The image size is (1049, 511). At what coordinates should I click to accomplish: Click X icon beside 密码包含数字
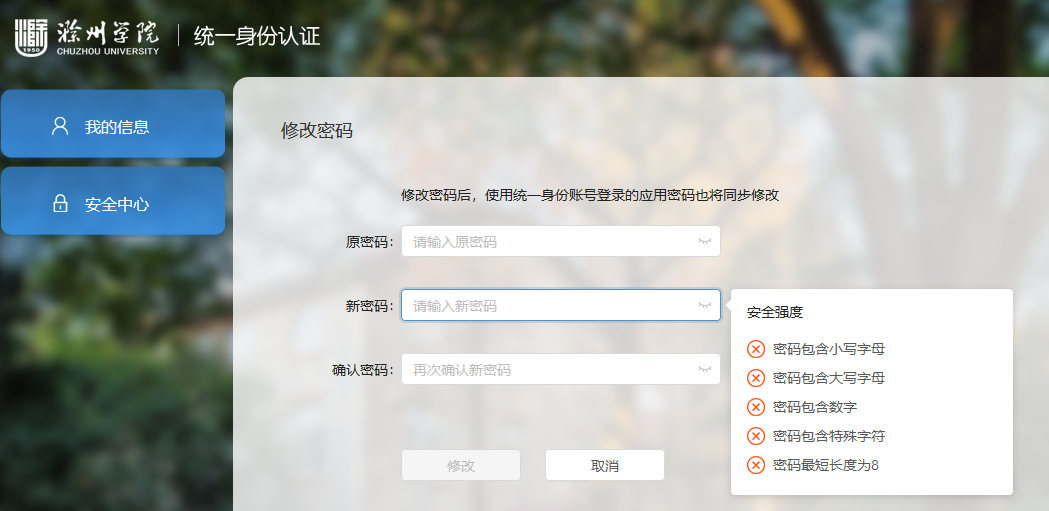point(756,407)
